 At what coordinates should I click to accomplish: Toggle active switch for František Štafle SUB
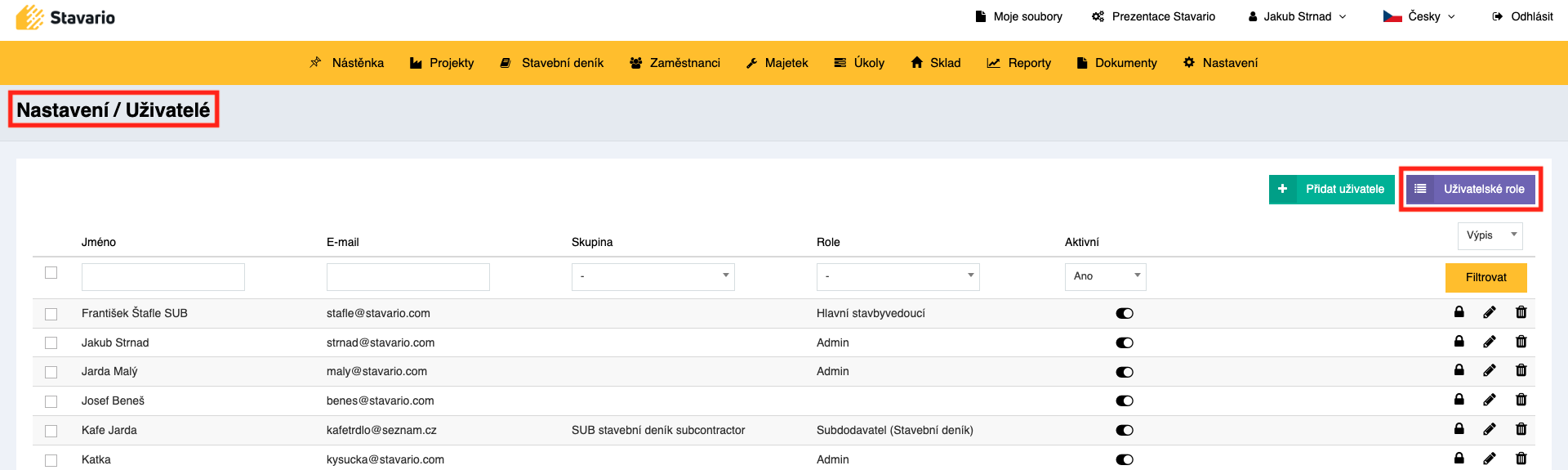(1125, 314)
